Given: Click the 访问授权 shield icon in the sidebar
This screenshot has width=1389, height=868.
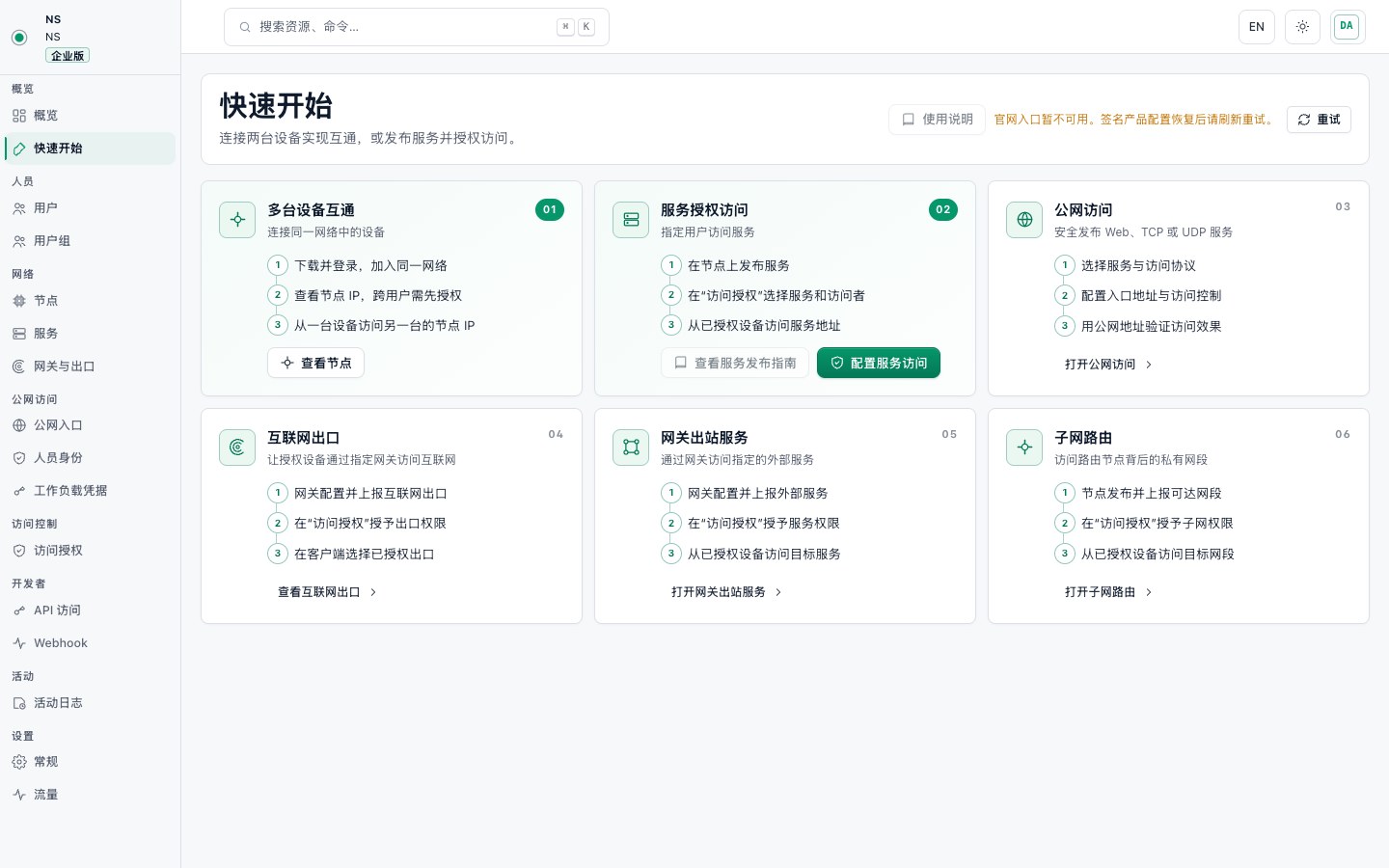Looking at the screenshot, I should point(19,551).
